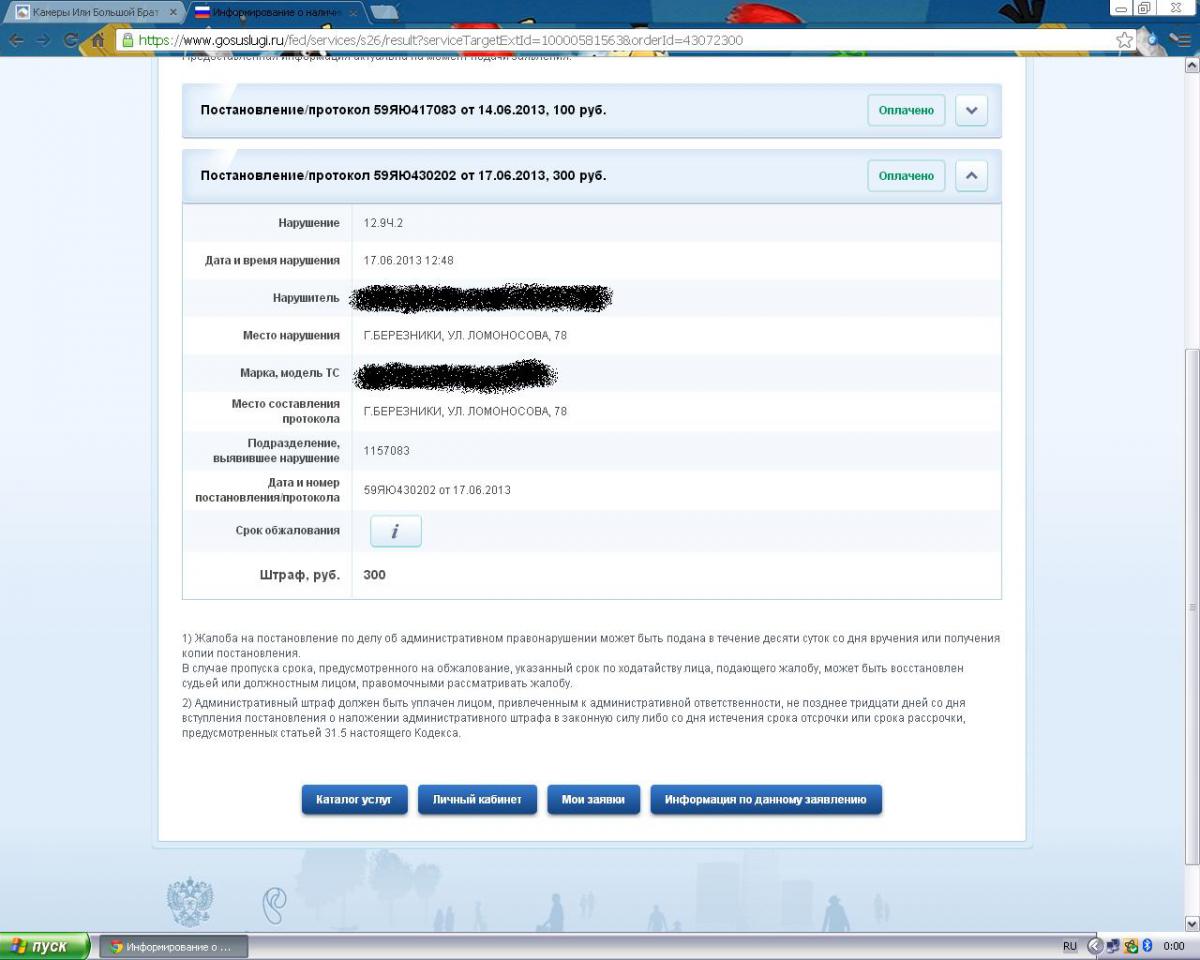This screenshot has height=960, width=1200.
Task: Bookmark this page with the star icon
Action: tap(1125, 40)
